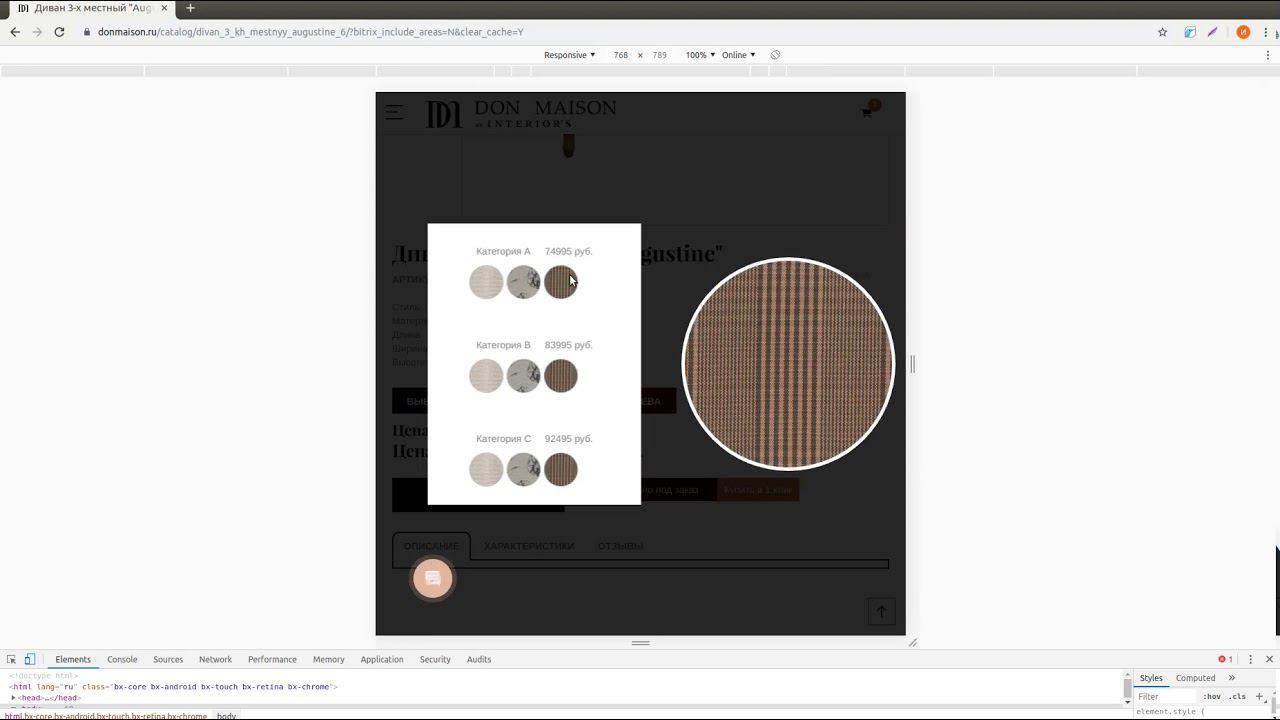
Task: Select the brown striped swatch in Категория A
Action: [x=561, y=282]
